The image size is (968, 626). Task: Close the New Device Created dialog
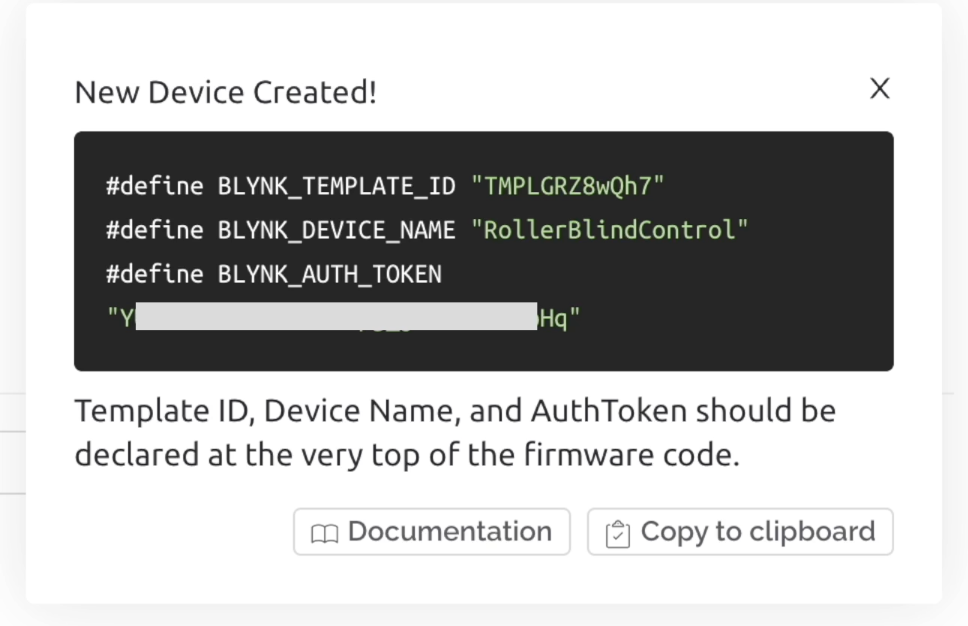point(879,89)
